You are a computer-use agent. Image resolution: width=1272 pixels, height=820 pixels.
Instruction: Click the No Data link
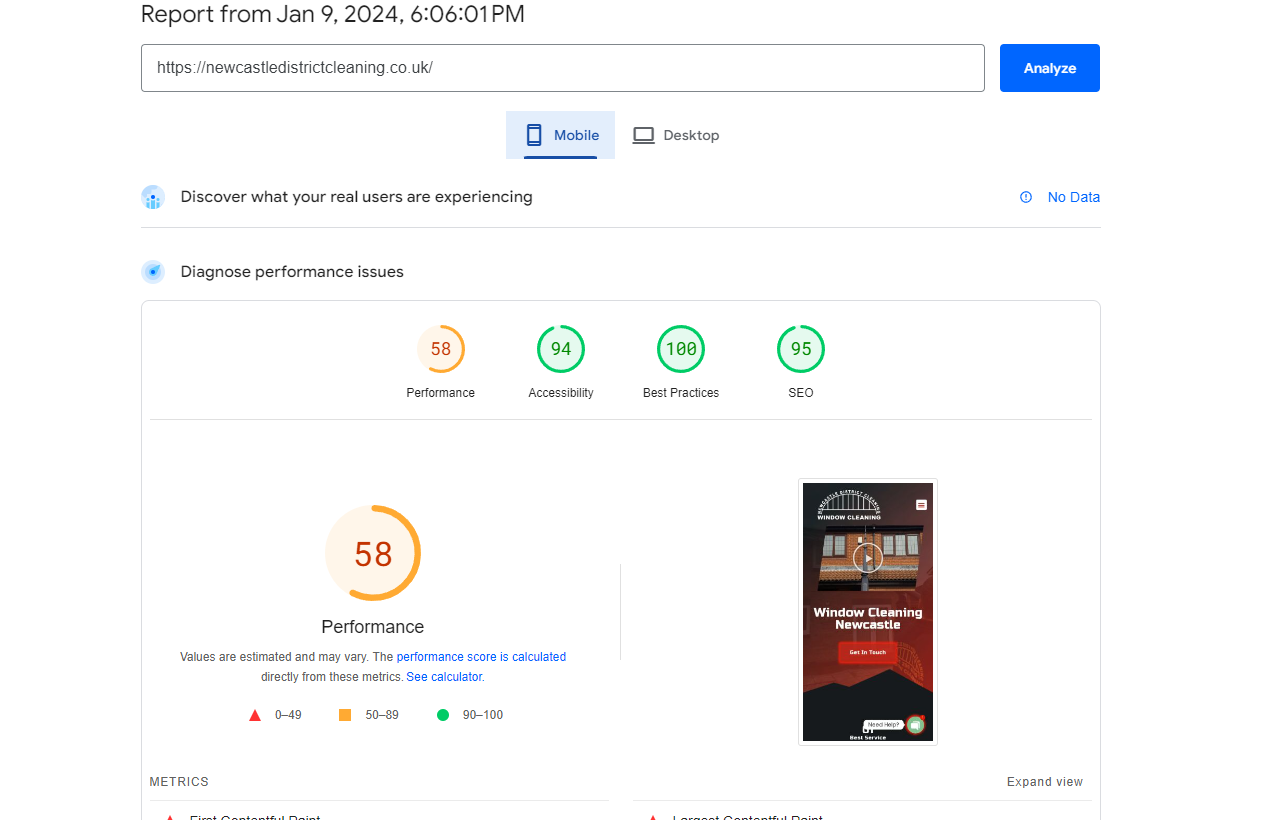coord(1073,197)
